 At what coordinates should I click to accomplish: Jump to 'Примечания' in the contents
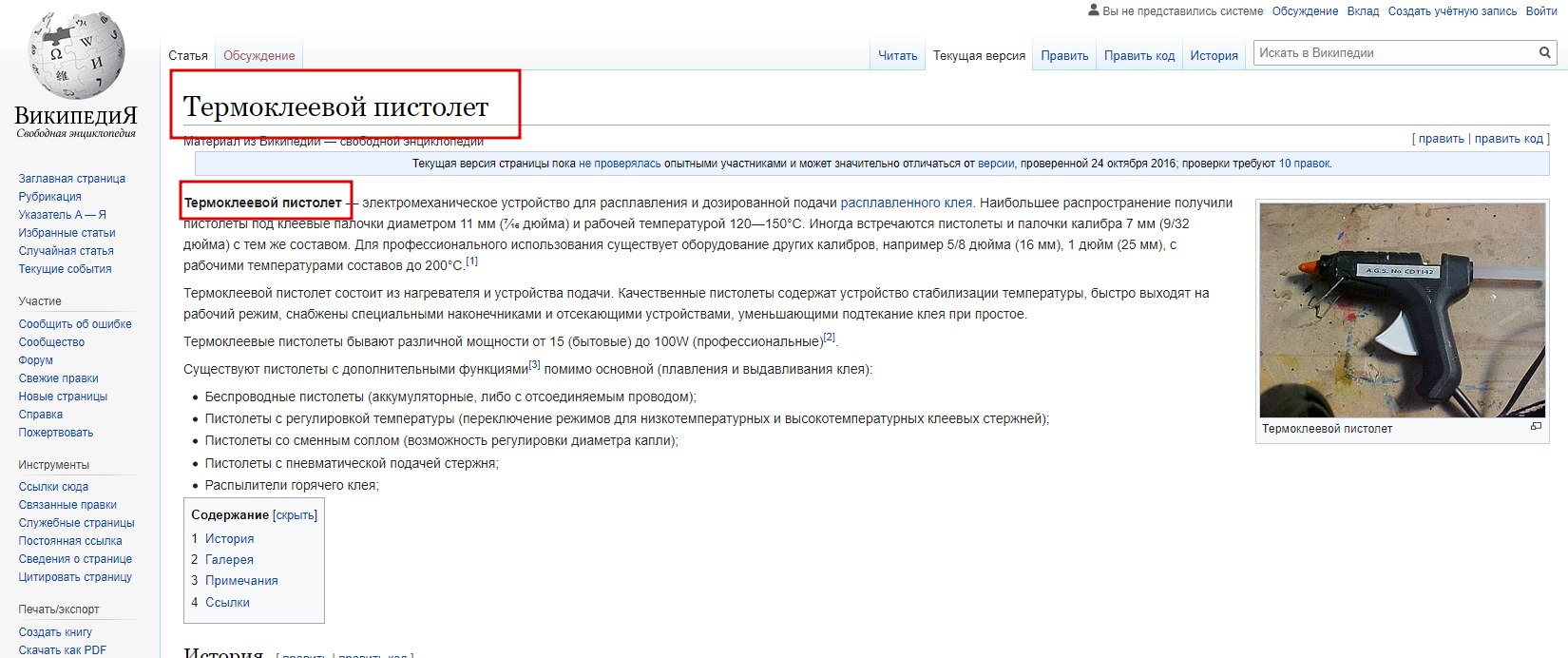point(241,580)
